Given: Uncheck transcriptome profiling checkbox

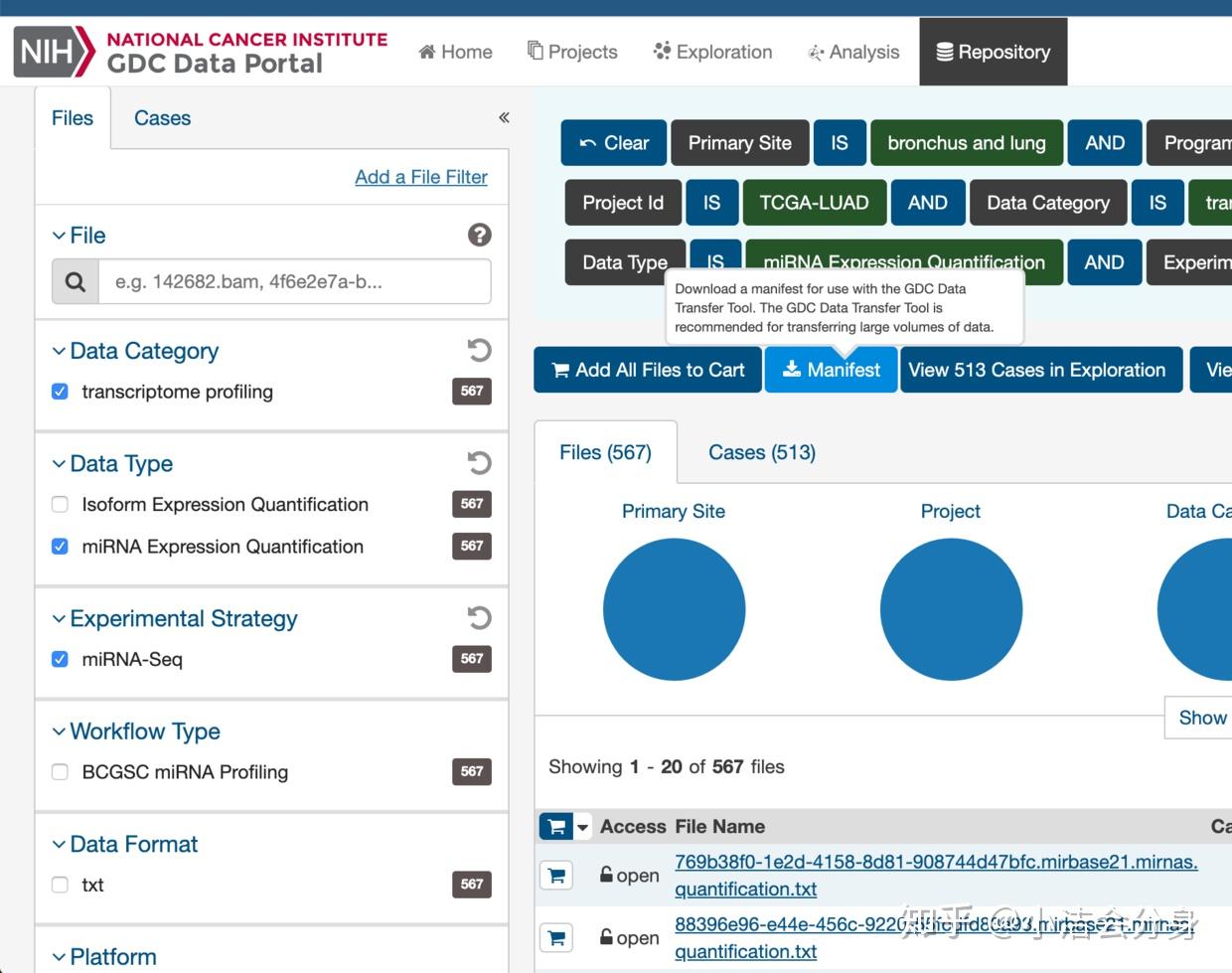Looking at the screenshot, I should click(60, 392).
